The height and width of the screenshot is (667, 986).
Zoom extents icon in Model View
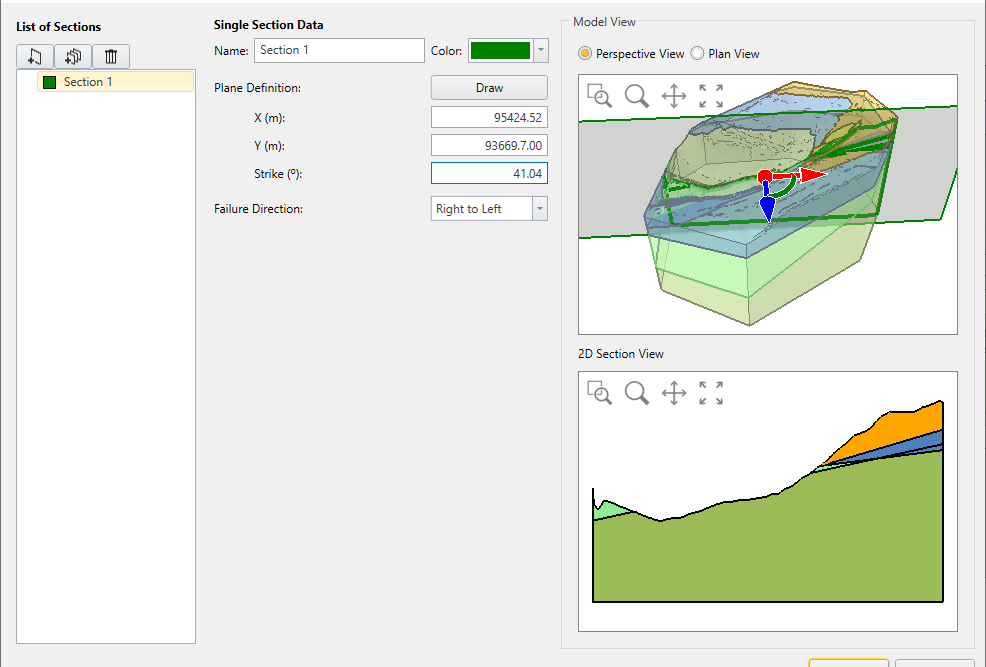(x=711, y=96)
